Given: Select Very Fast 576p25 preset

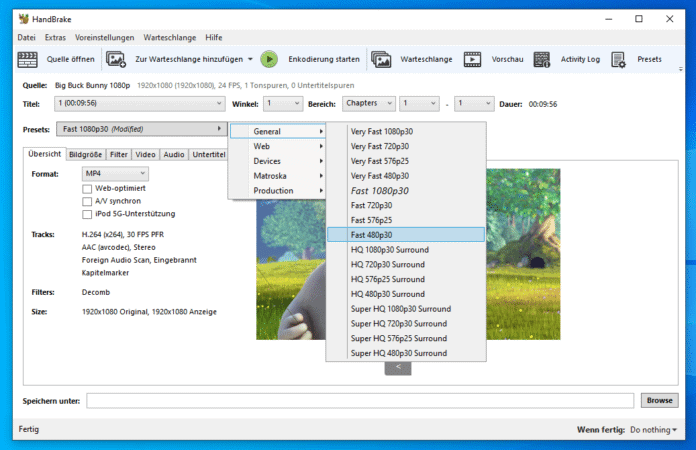Looking at the screenshot, I should 406,161.
